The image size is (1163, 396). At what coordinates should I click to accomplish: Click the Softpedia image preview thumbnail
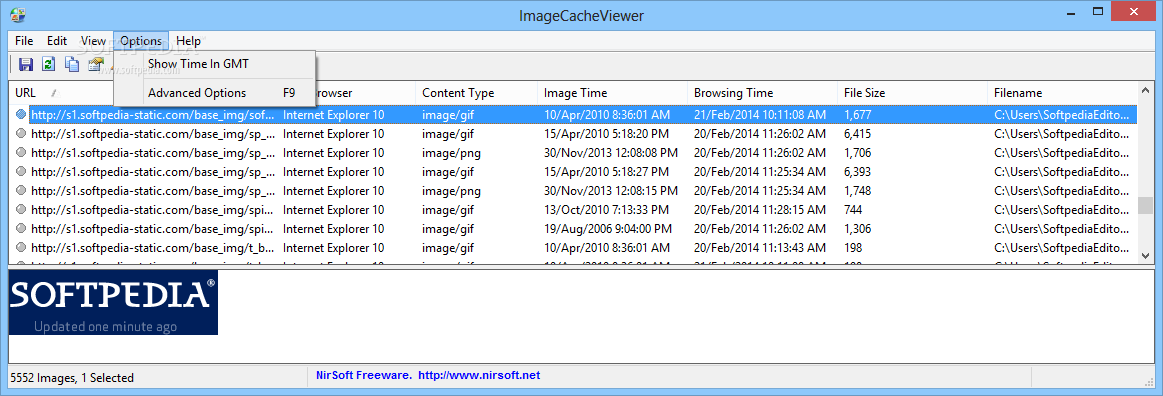(x=113, y=302)
